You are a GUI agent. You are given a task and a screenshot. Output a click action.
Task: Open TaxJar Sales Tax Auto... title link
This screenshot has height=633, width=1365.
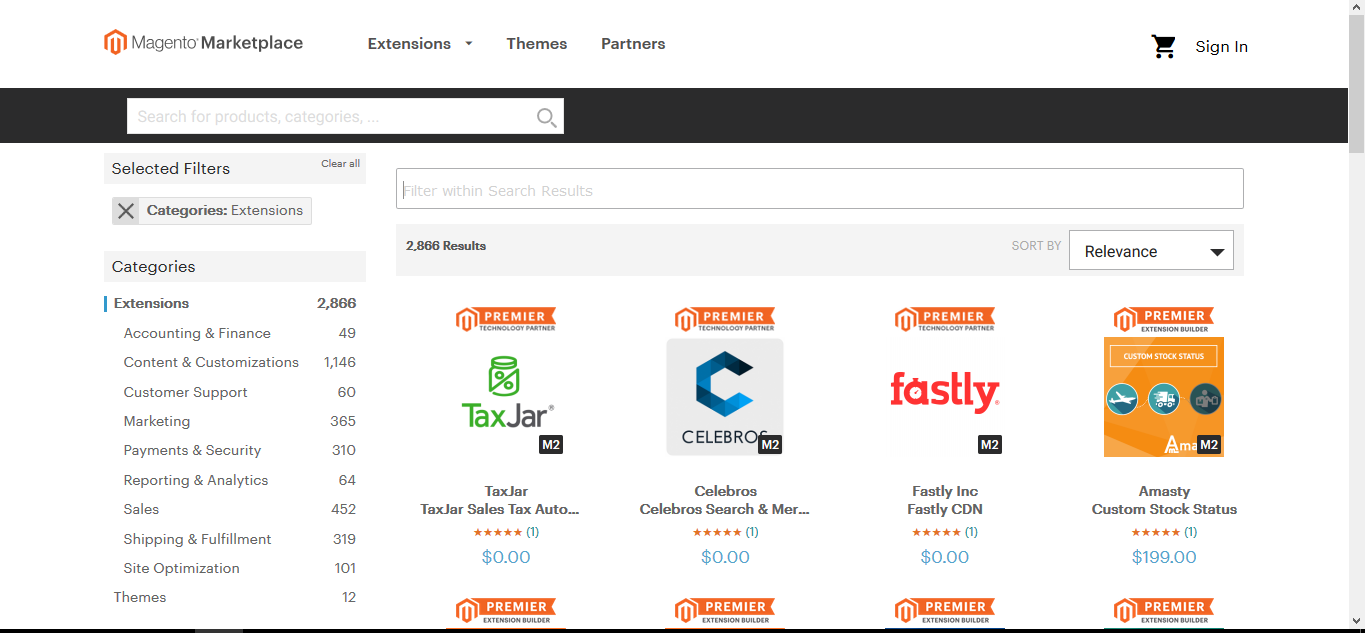500,509
